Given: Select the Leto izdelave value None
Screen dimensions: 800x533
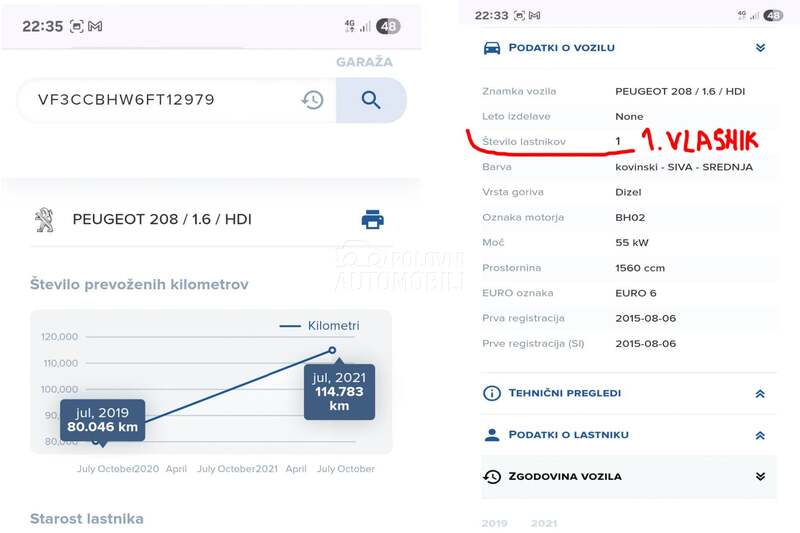Looking at the screenshot, I should [x=629, y=117].
